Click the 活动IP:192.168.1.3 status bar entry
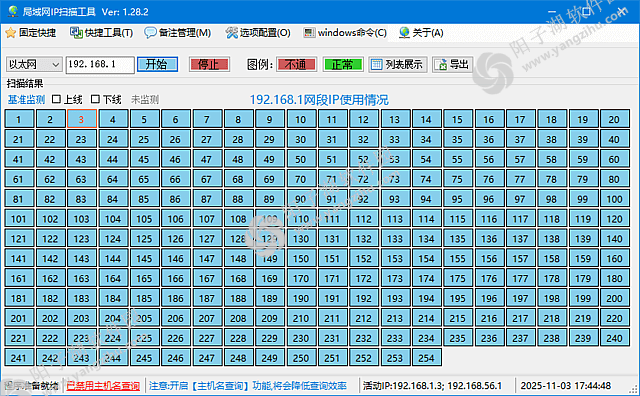The image size is (640, 396). click(433, 386)
